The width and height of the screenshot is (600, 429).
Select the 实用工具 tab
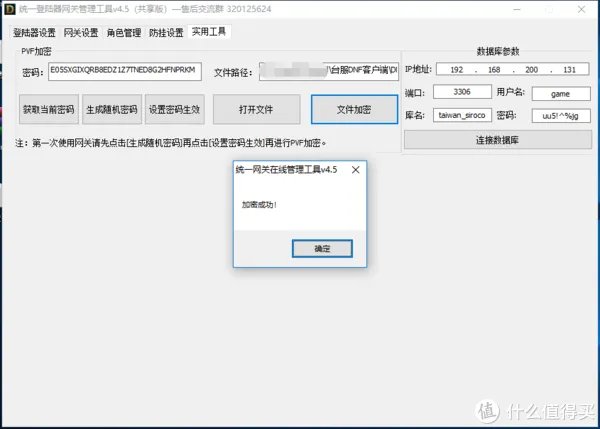coord(209,31)
